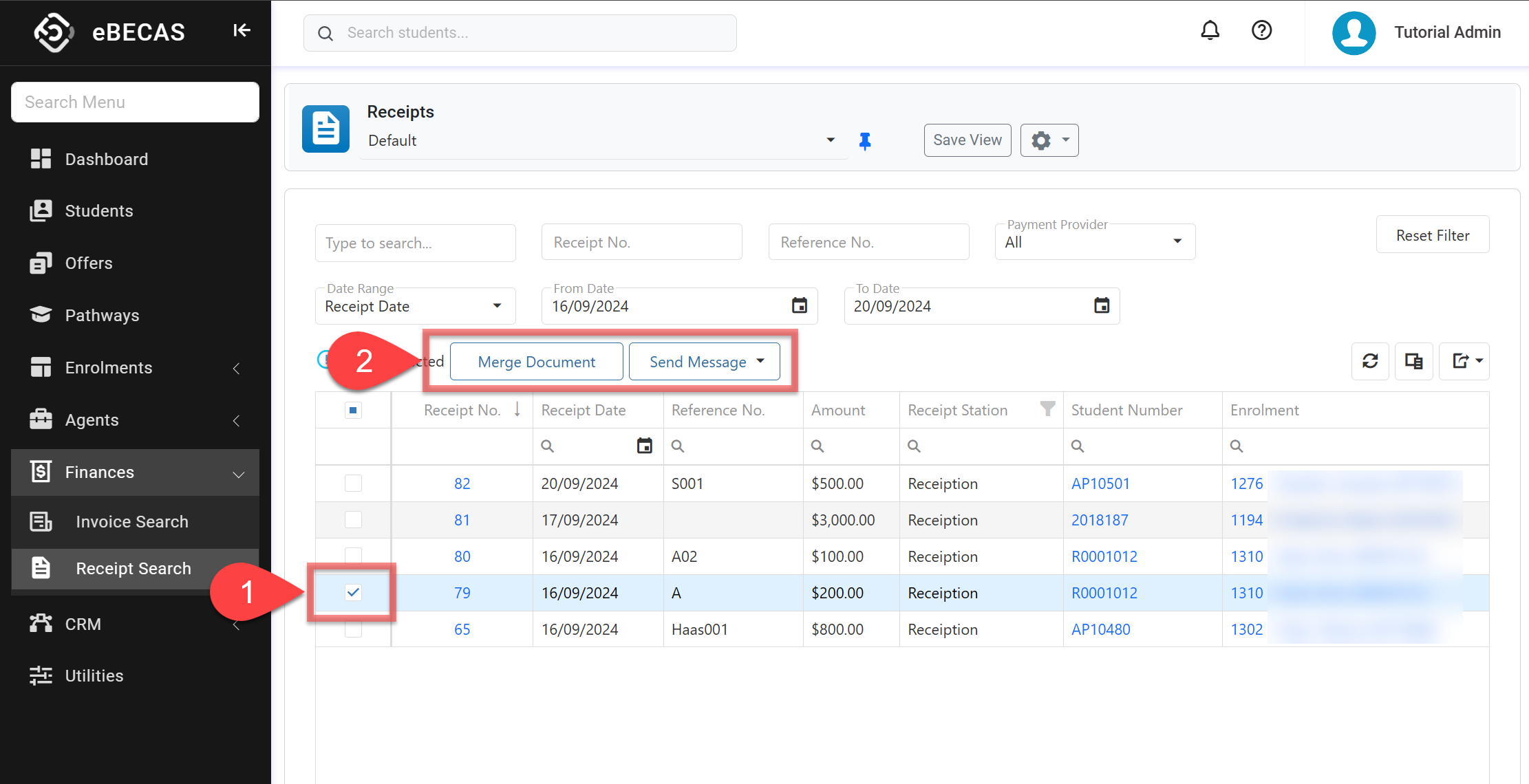The width and height of the screenshot is (1529, 784).
Task: Click the Receipts document icon
Action: (x=325, y=129)
